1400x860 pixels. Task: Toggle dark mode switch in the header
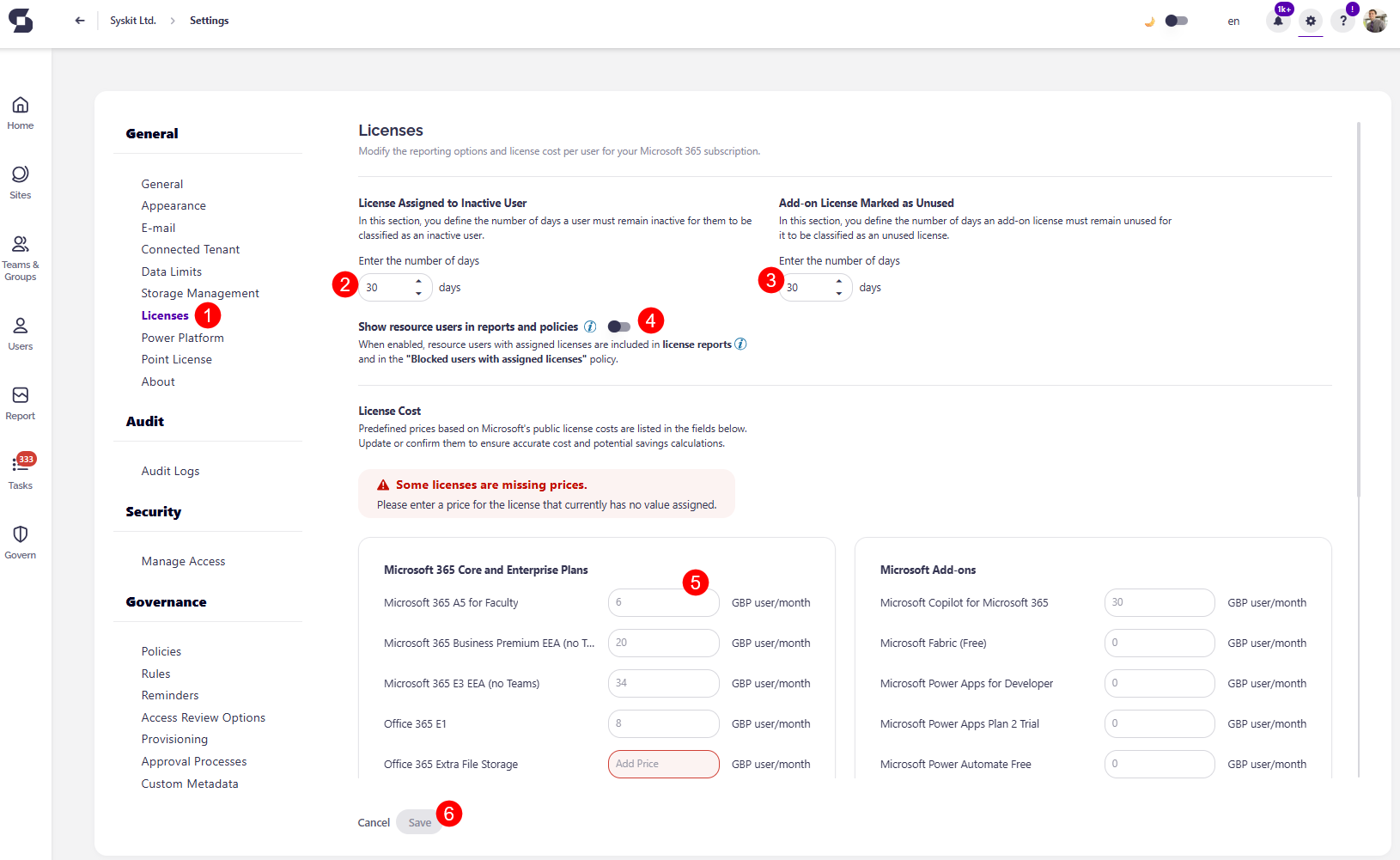[x=1176, y=20]
